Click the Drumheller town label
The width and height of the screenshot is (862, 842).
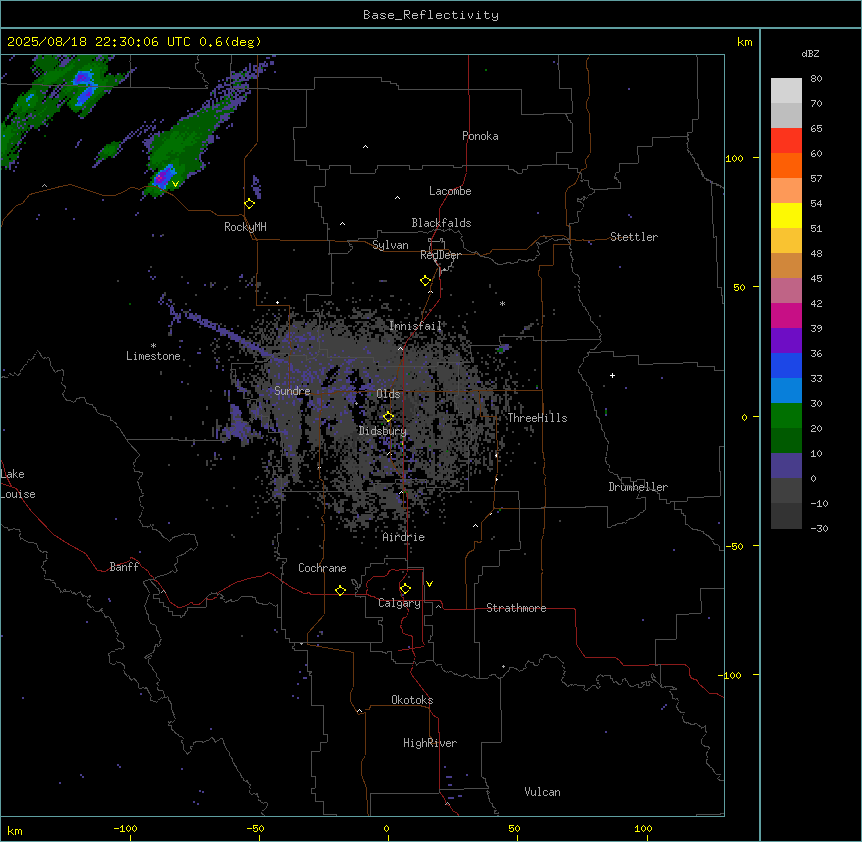(x=638, y=487)
